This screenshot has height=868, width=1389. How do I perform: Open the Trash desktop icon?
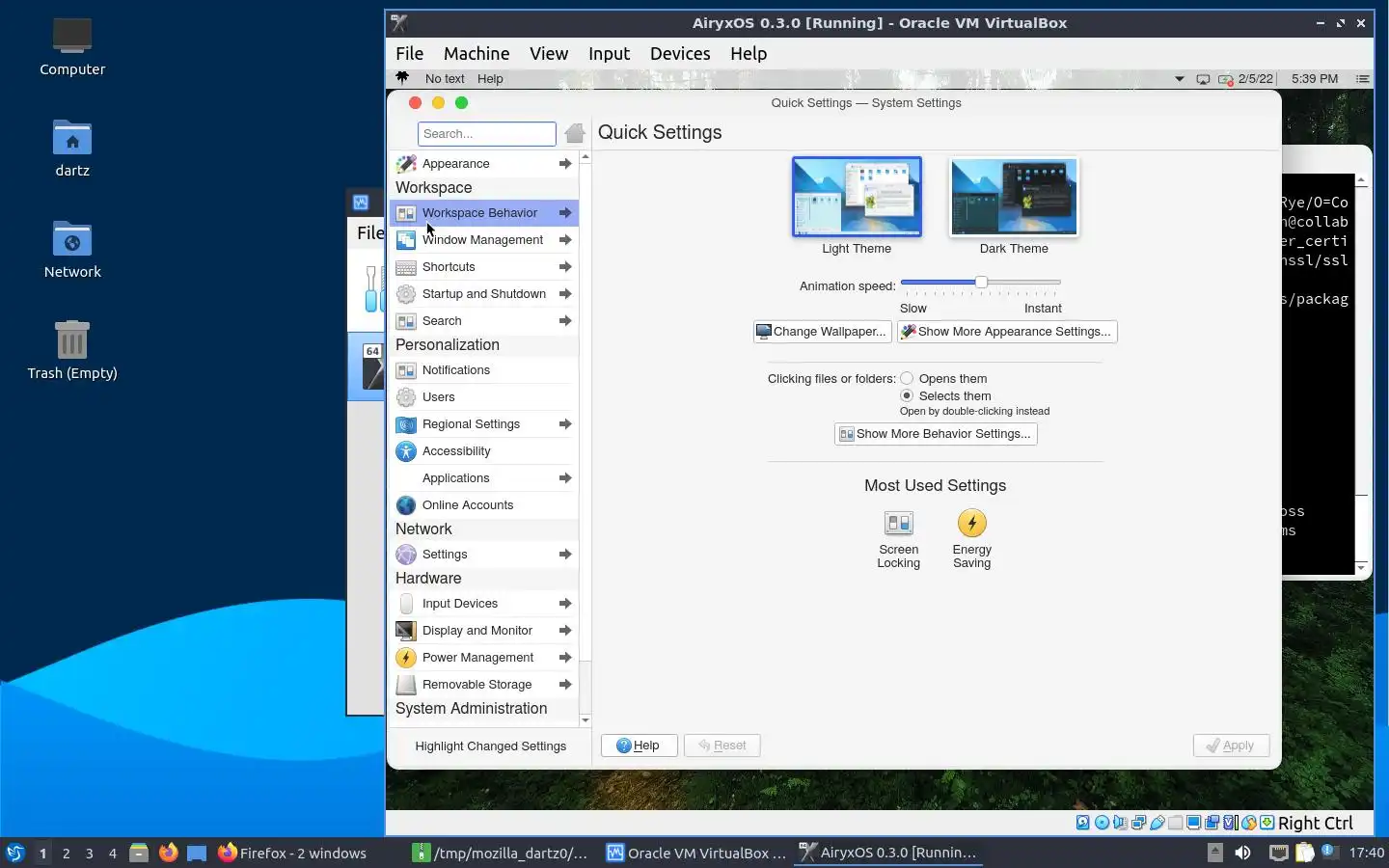72,351
